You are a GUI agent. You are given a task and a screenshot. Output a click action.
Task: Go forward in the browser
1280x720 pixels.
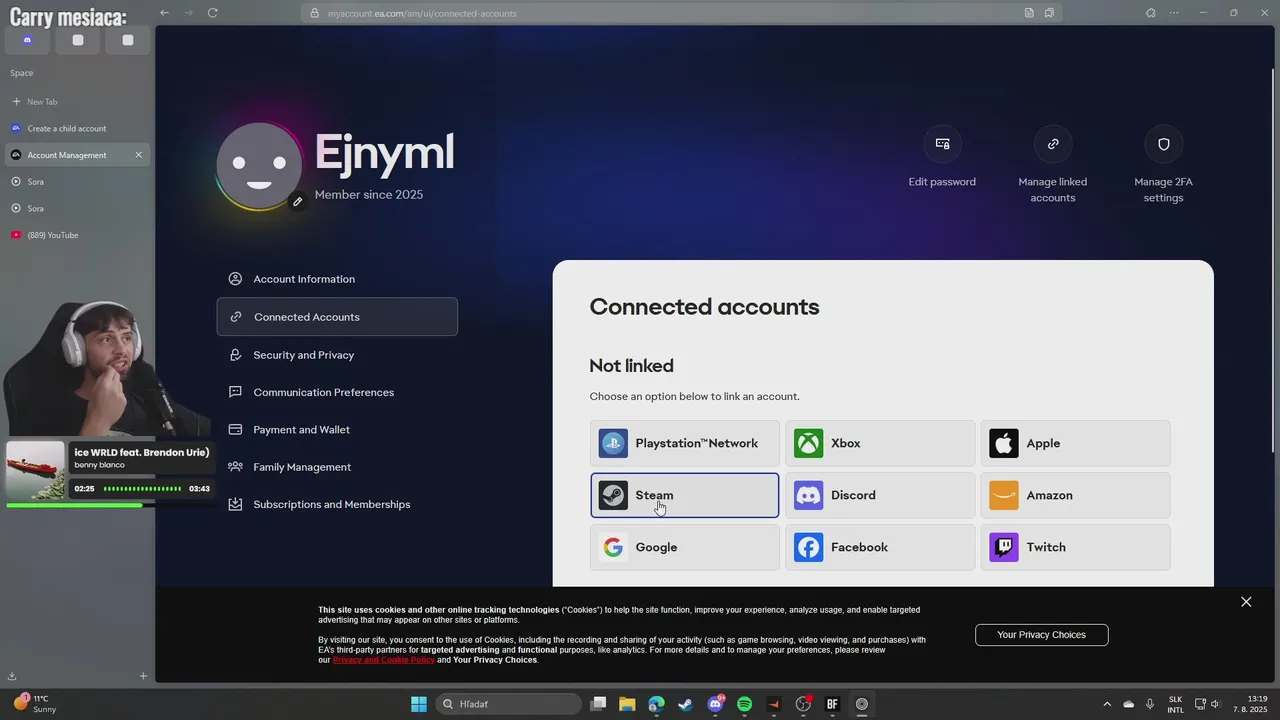(188, 13)
